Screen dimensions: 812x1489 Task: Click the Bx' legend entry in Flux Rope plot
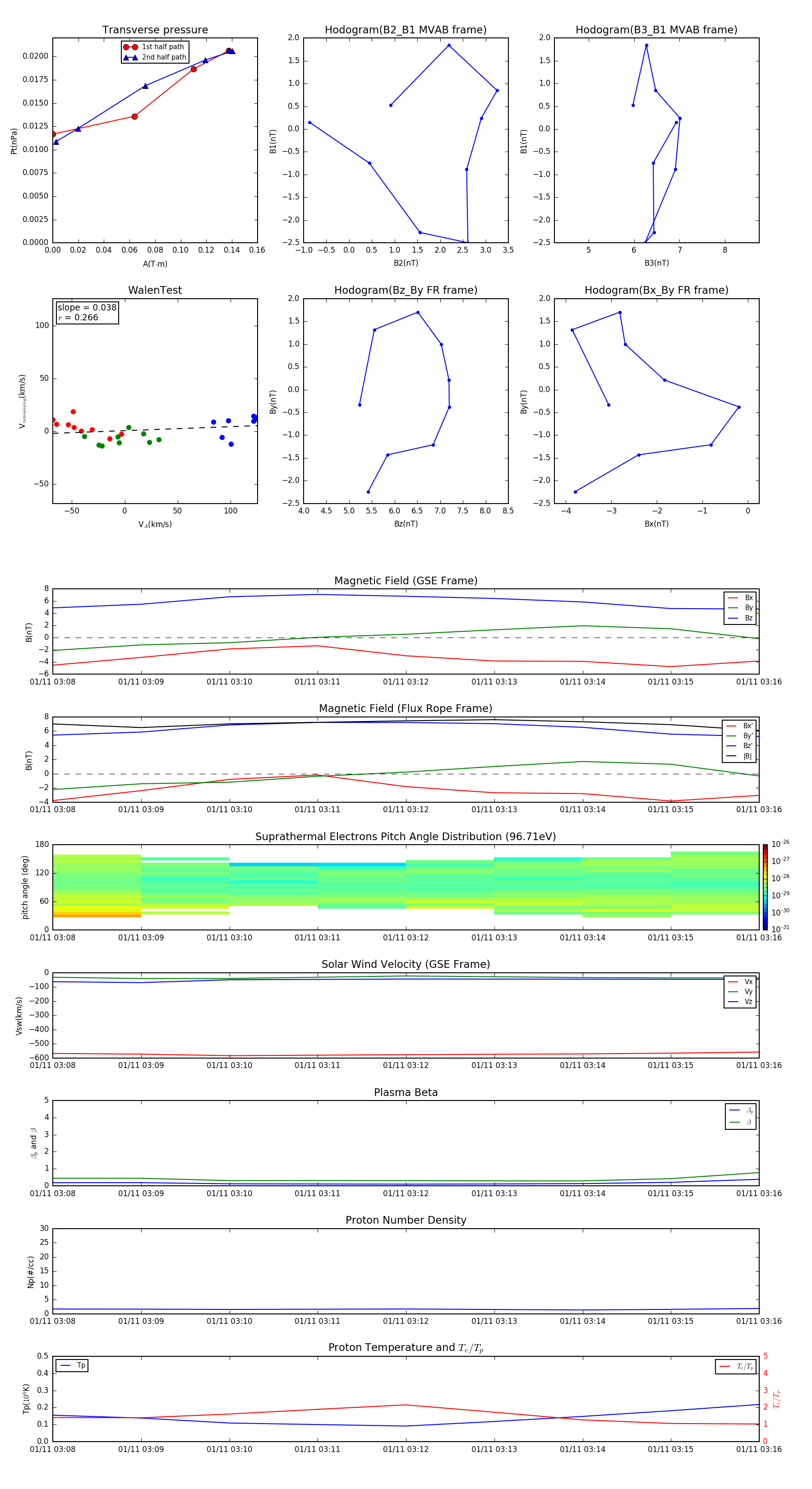(x=739, y=726)
